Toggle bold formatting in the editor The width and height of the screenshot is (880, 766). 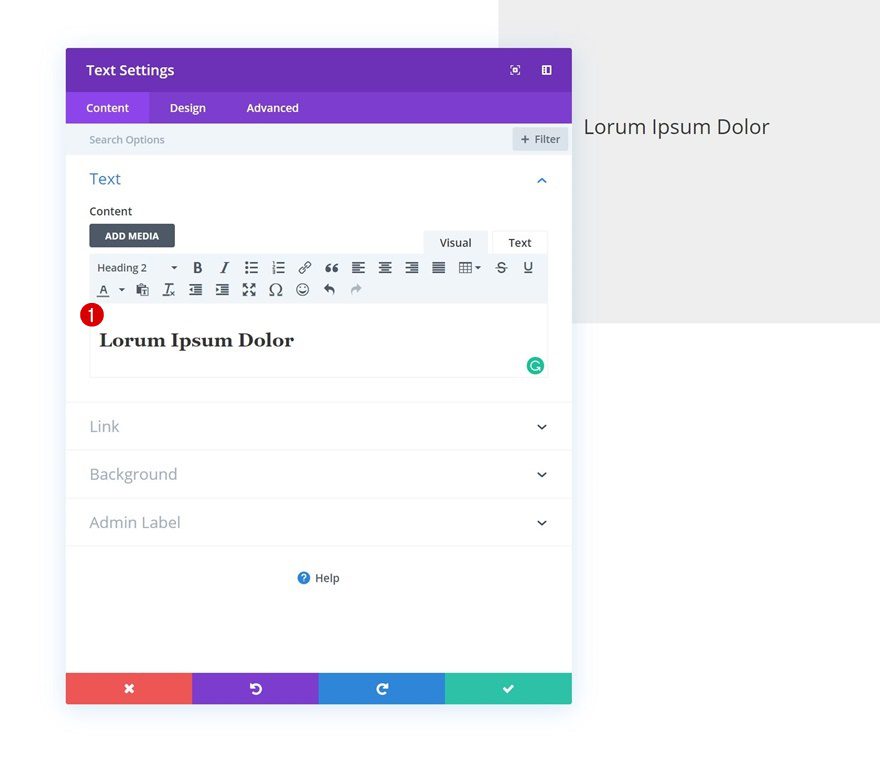[x=197, y=267]
